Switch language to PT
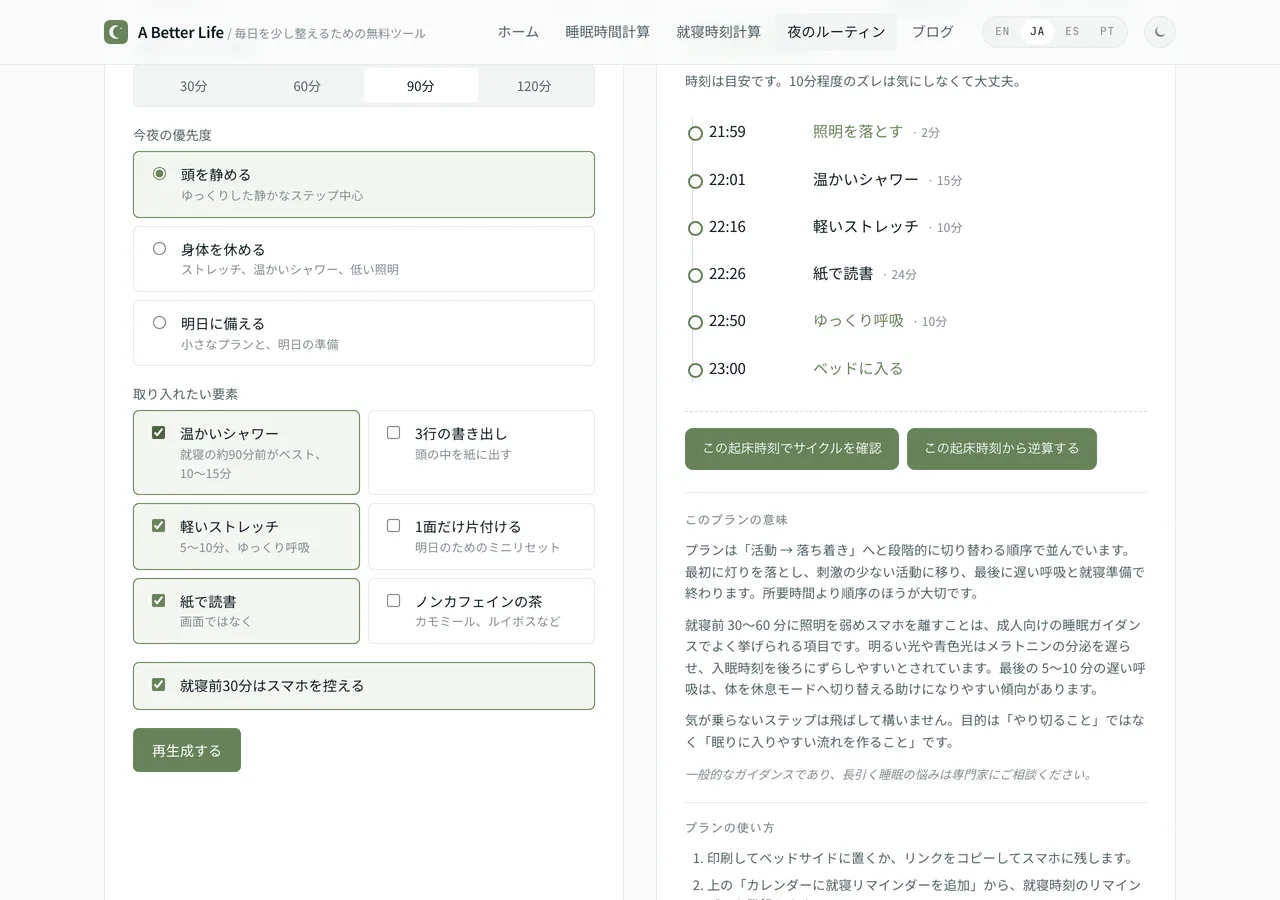The height and width of the screenshot is (900, 1280). tap(1107, 32)
